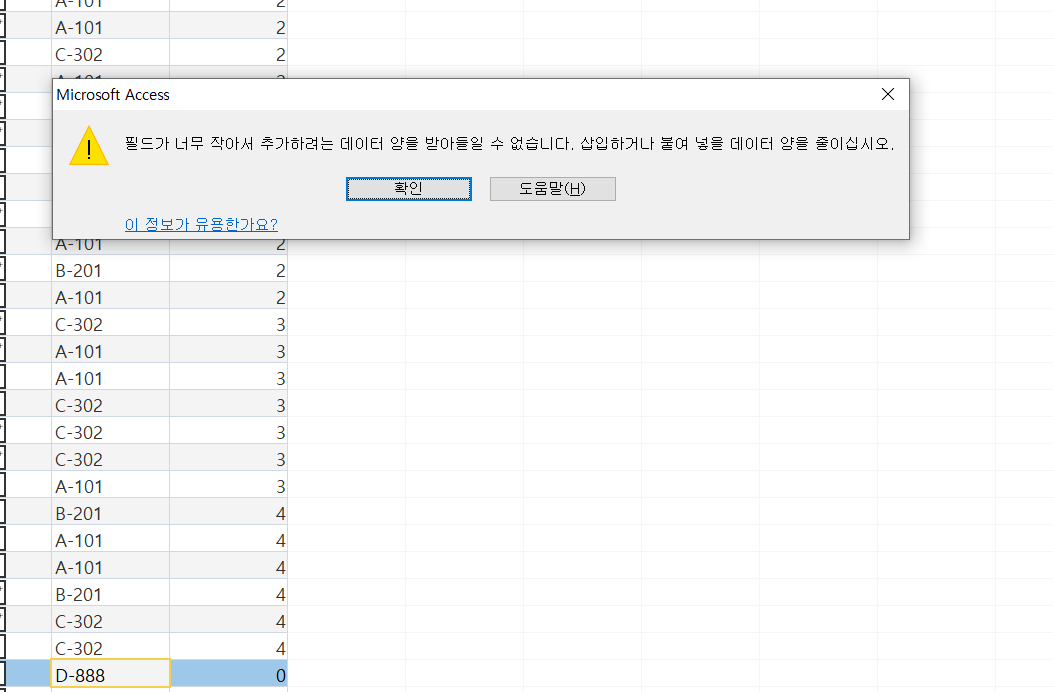The width and height of the screenshot is (1053, 692).
Task: Toggle the checkbox in the D-888 row
Action: [3, 675]
